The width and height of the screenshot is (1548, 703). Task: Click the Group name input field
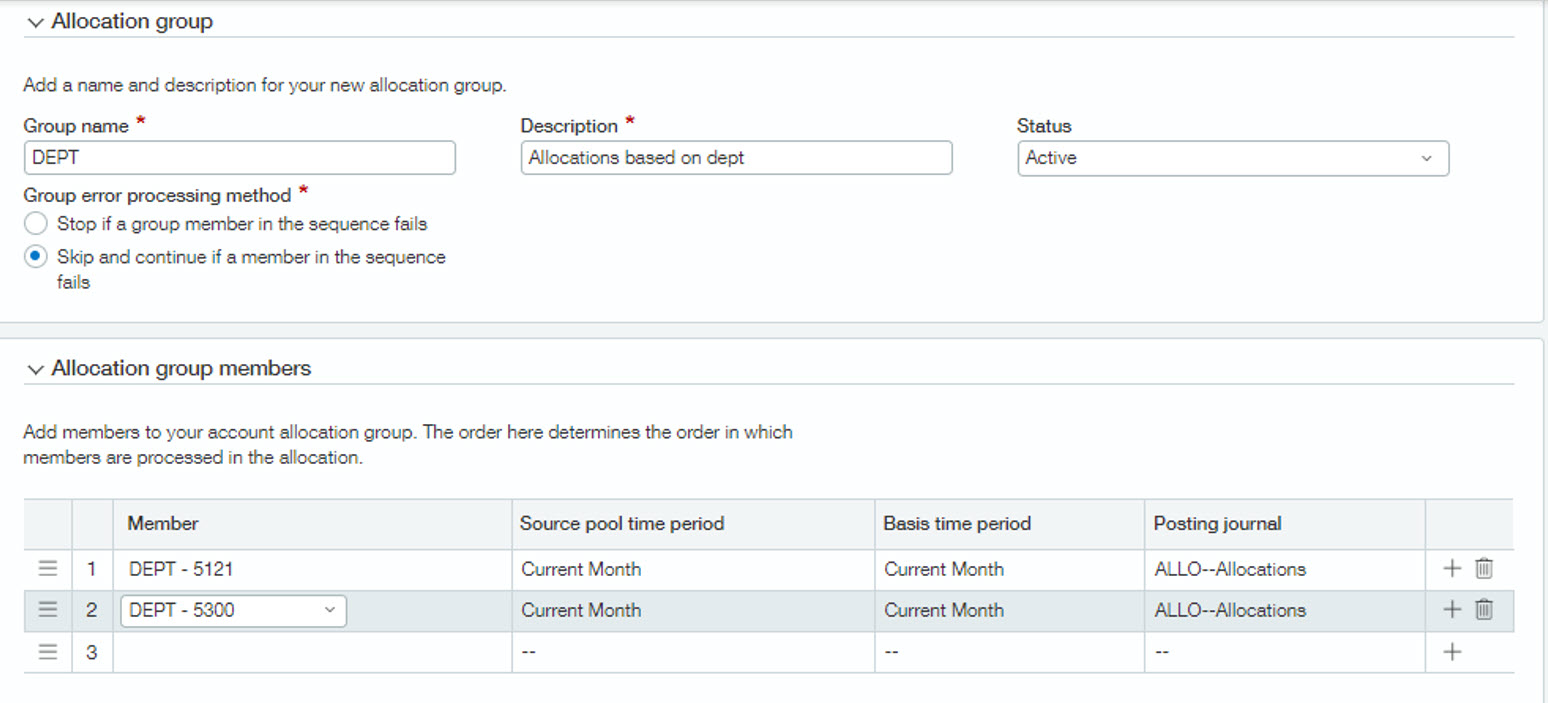click(x=239, y=158)
